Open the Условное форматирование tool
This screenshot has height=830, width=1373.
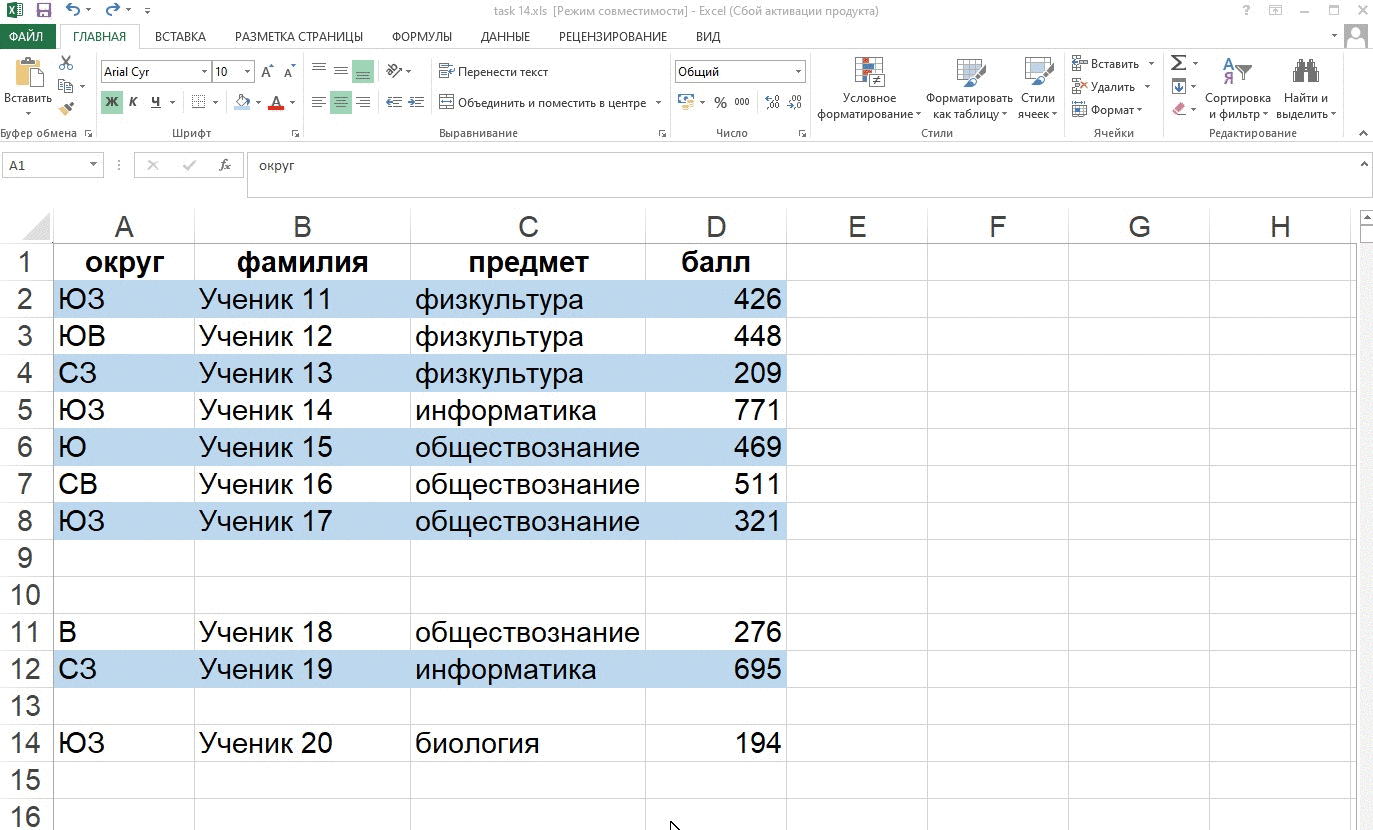click(x=868, y=88)
